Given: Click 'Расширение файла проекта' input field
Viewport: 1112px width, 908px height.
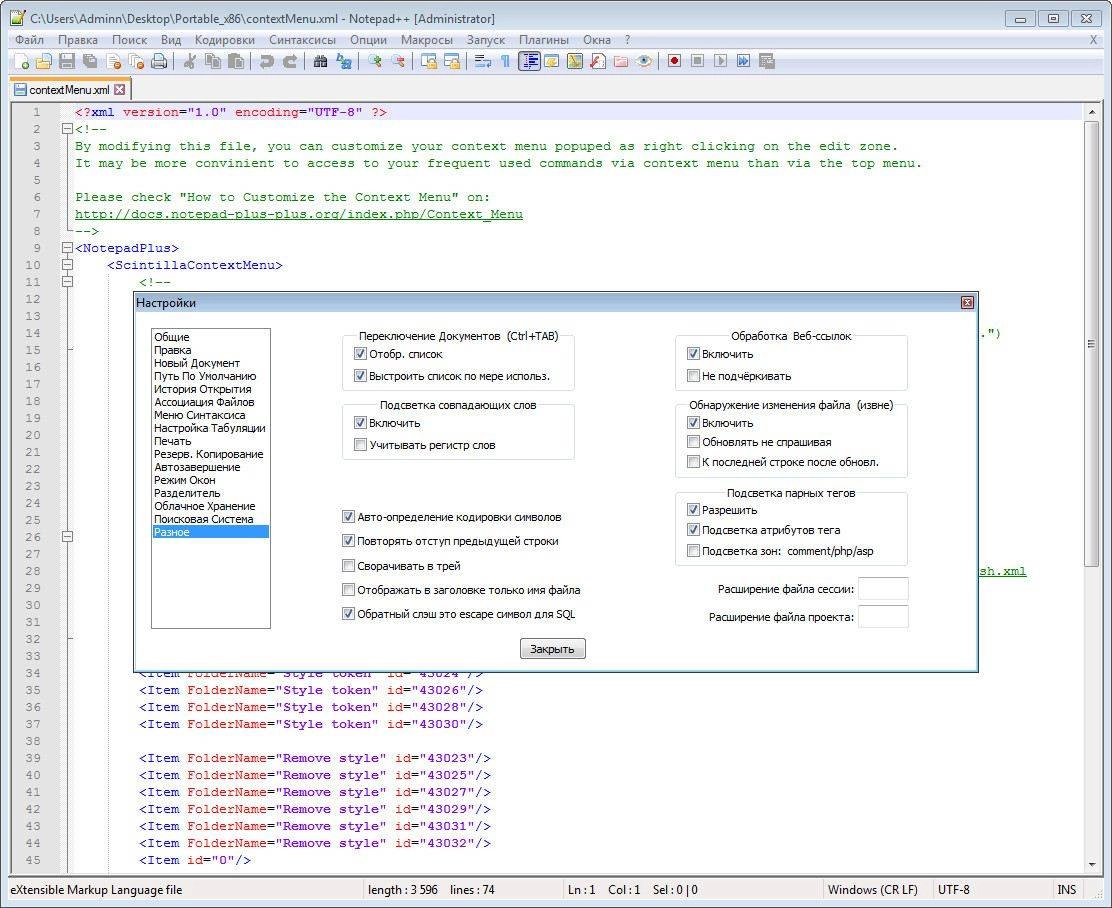Looking at the screenshot, I should (883, 616).
